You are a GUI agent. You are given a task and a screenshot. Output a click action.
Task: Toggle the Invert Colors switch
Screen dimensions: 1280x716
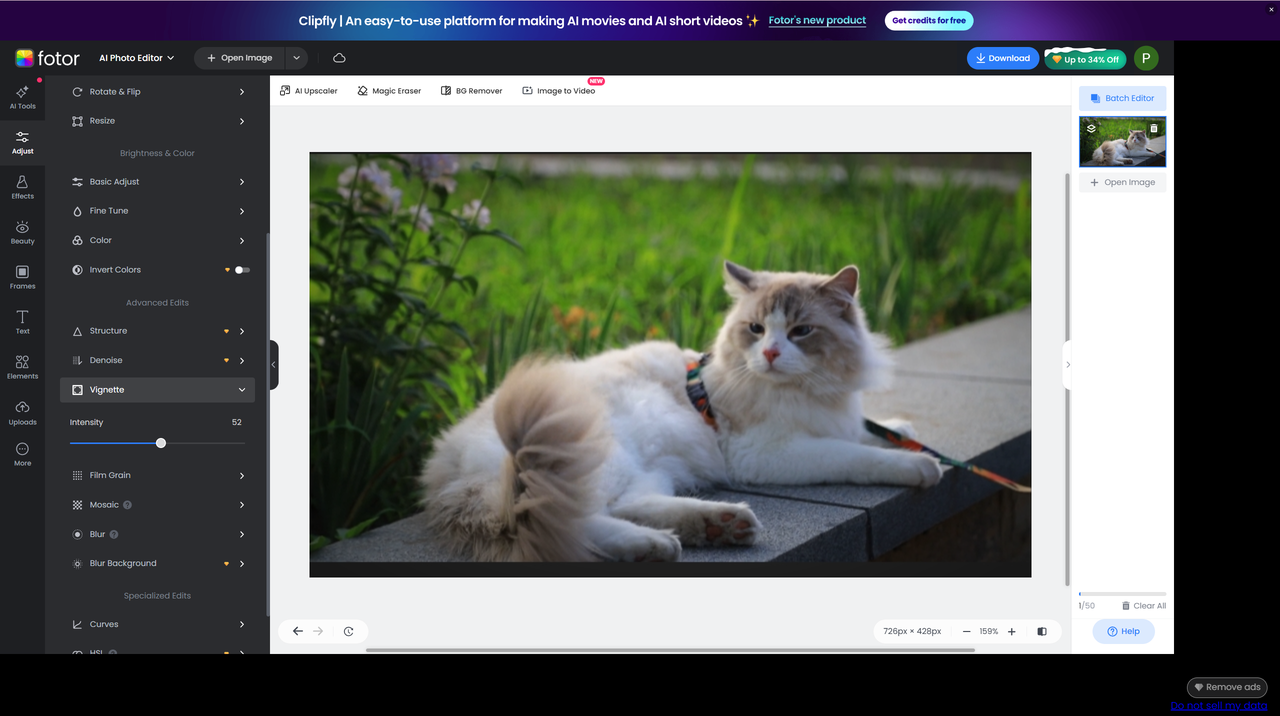tap(242, 270)
